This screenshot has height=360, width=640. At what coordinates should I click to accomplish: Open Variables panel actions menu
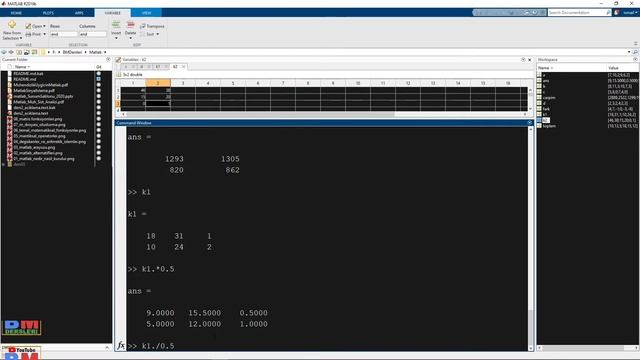523,60
